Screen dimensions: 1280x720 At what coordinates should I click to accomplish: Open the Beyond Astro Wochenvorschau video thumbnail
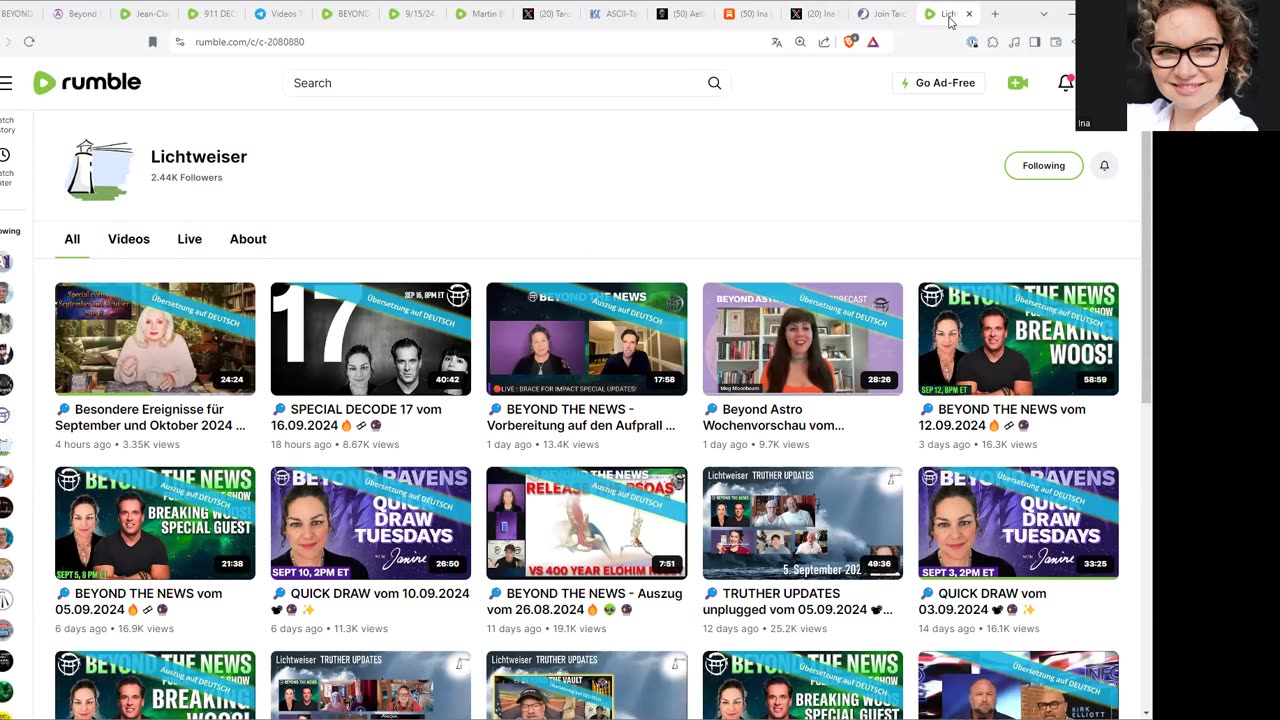coord(803,339)
